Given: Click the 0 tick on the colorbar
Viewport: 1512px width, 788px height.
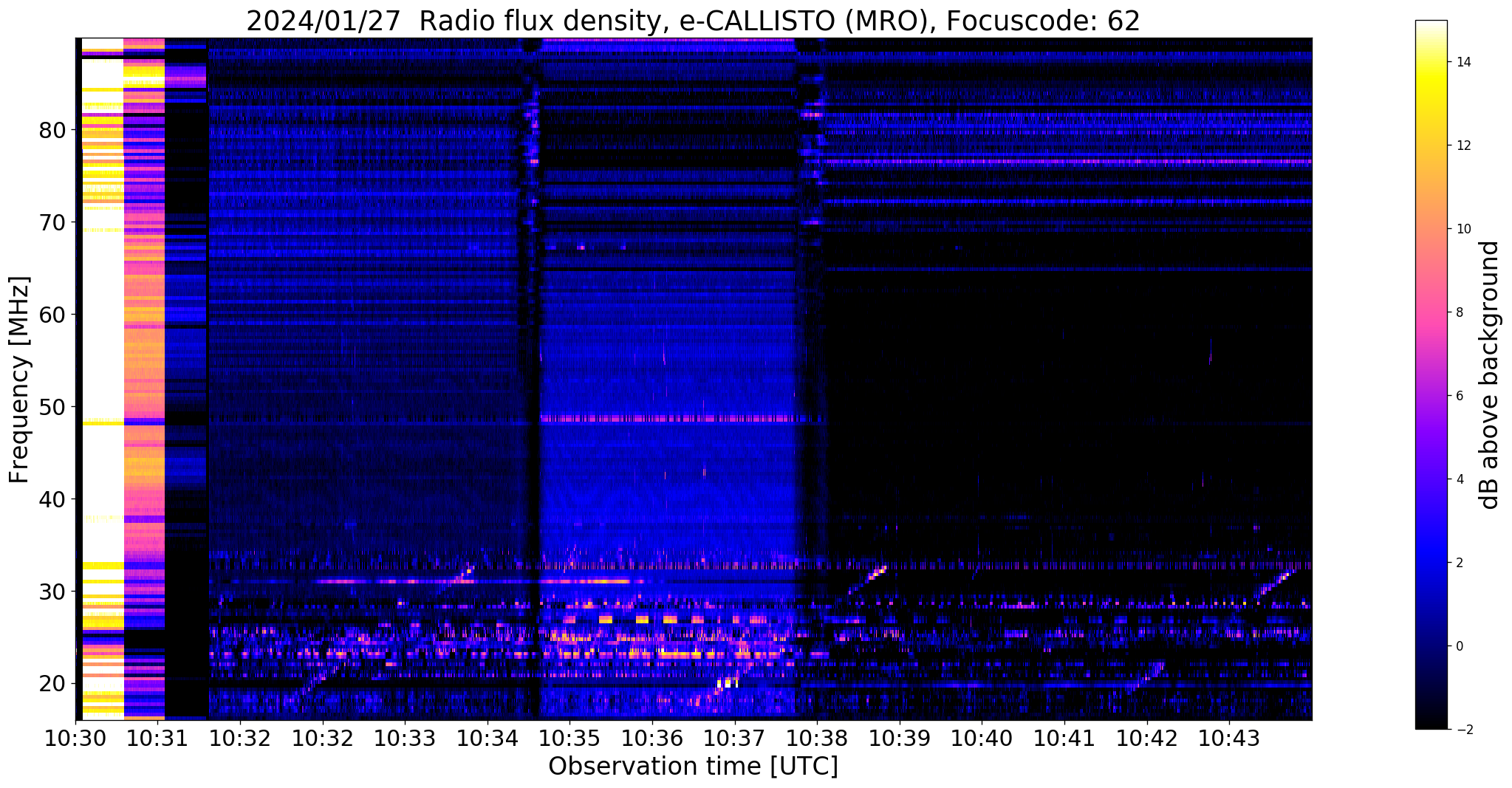Looking at the screenshot, I should point(1459,646).
